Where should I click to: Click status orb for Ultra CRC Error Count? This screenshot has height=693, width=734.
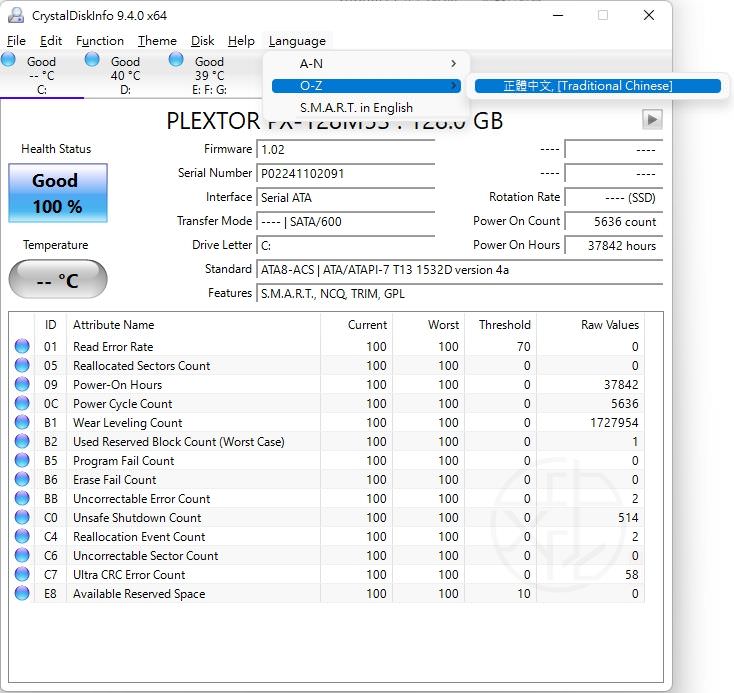[x=22, y=575]
